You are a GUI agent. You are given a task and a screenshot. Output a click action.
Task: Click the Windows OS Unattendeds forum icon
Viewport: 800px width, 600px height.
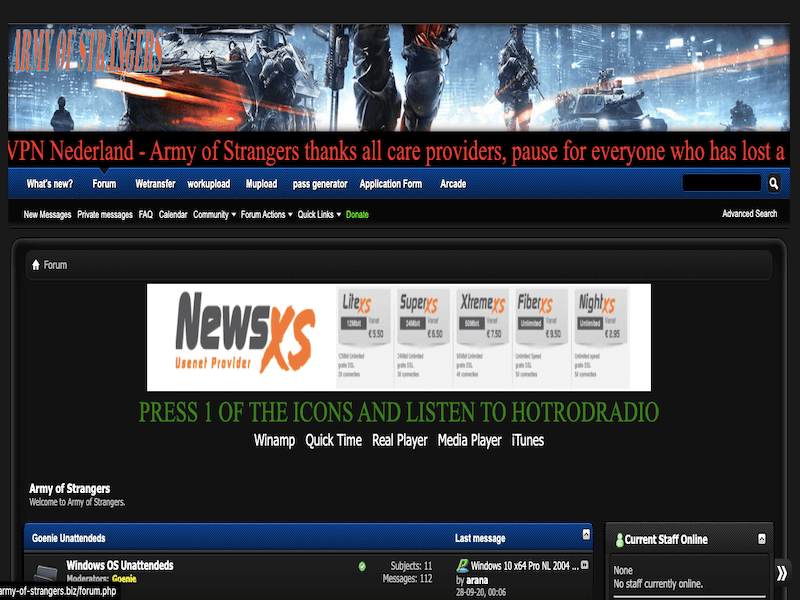click(x=45, y=573)
